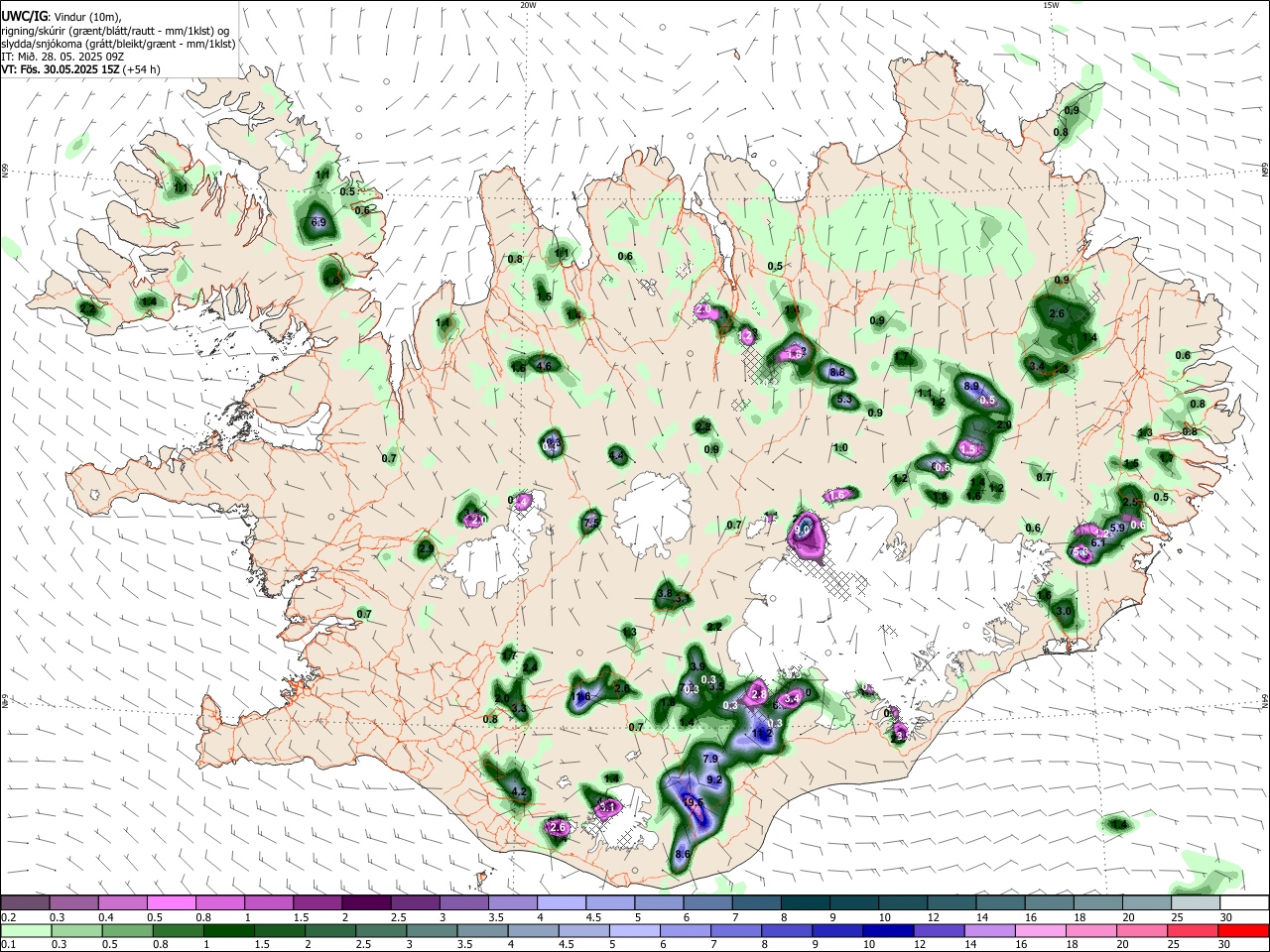Click the '8.9' precipitation value in the northeast
Viewport: 1270px width, 952px height.
click(972, 387)
